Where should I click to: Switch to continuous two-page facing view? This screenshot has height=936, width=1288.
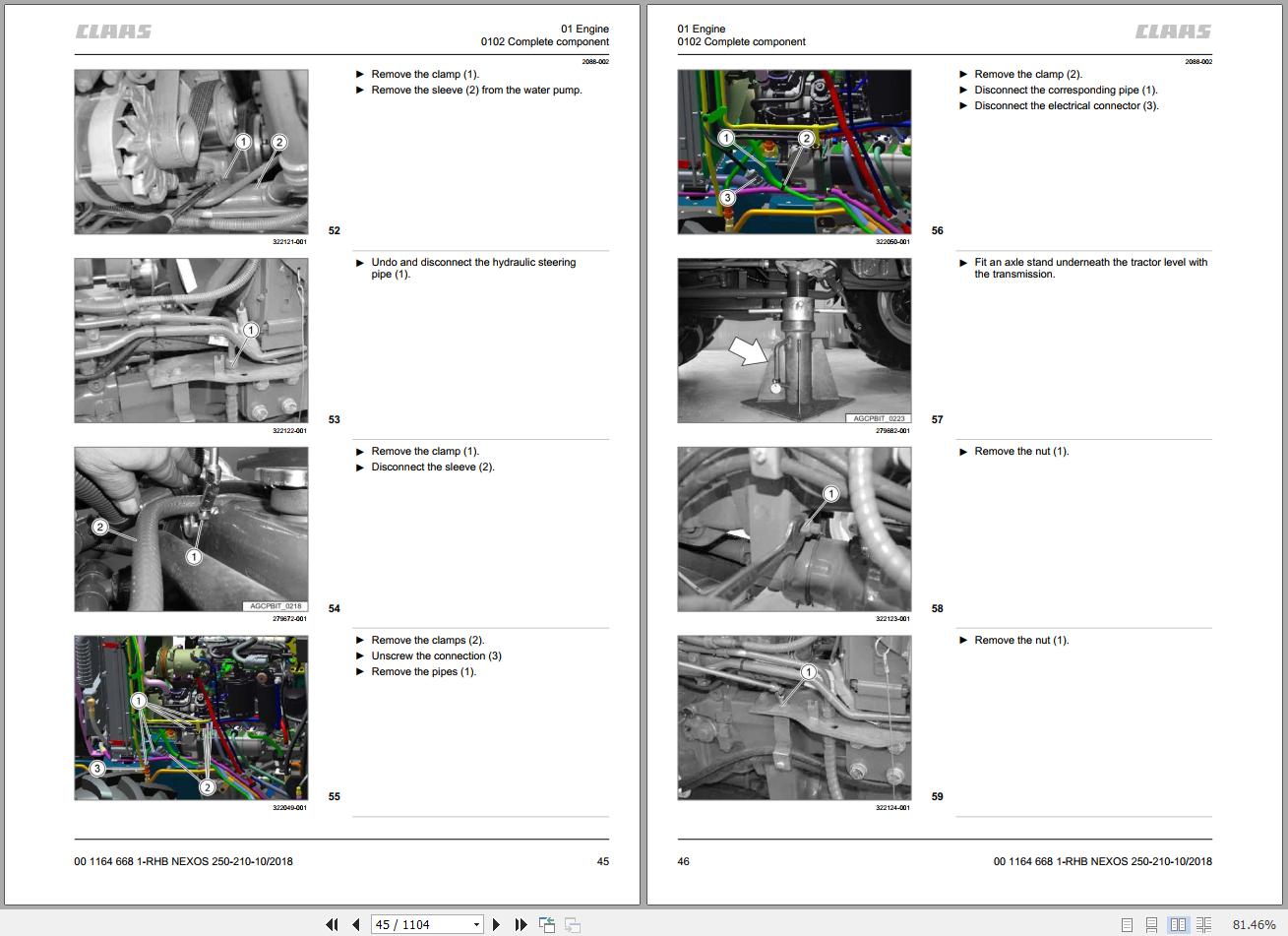[x=1203, y=925]
